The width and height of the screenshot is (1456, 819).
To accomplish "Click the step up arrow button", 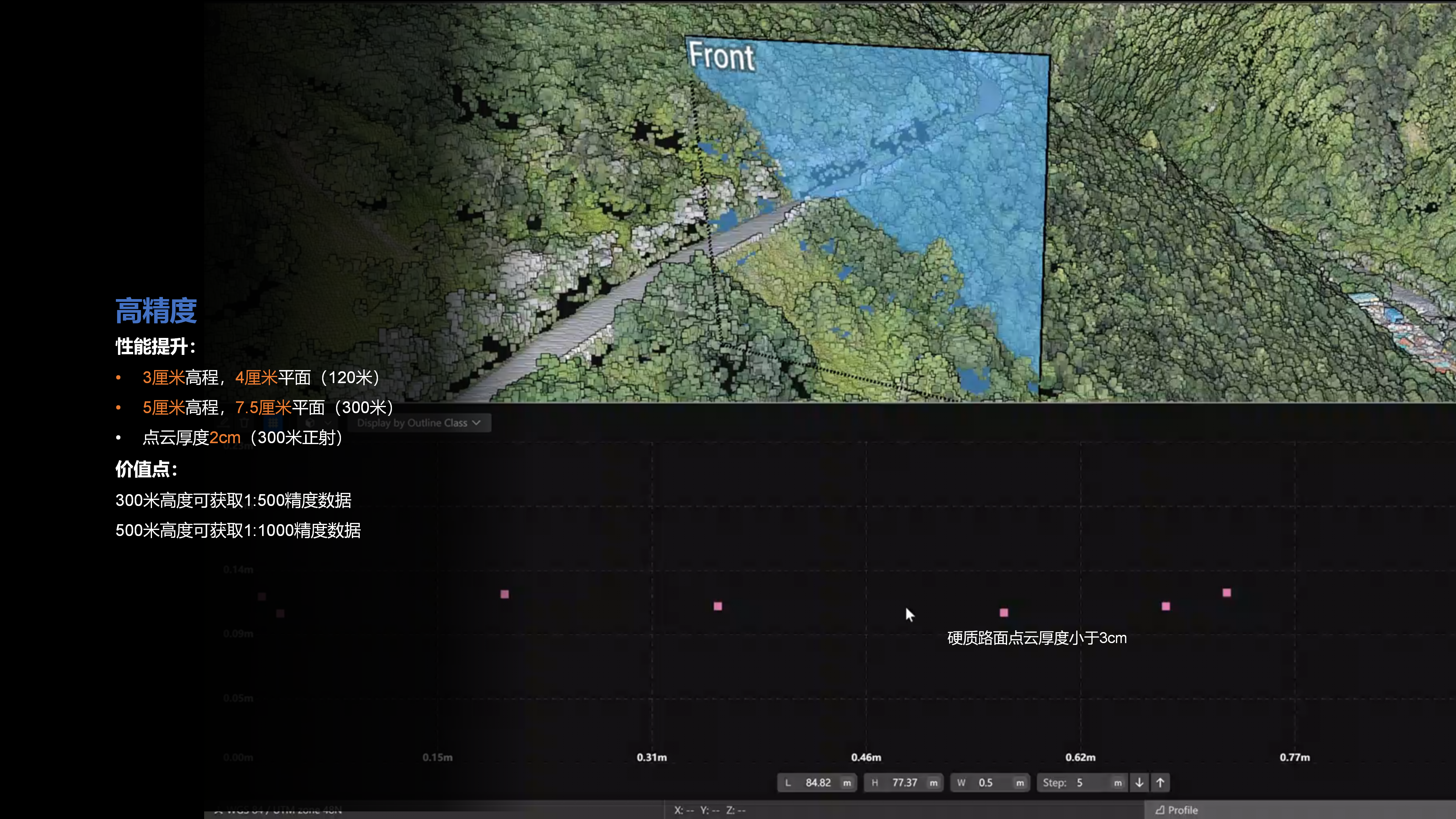I will (1160, 782).
